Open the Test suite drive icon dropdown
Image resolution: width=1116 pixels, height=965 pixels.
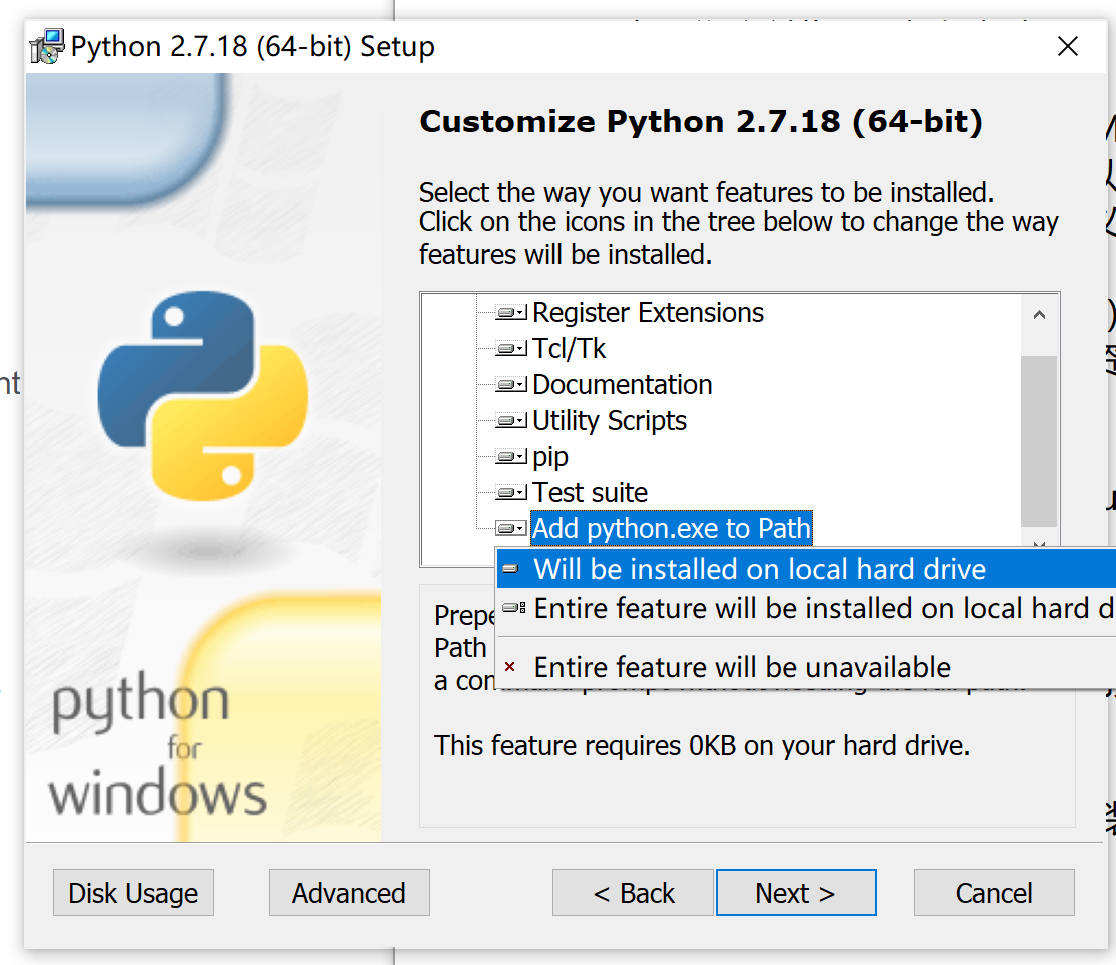[x=511, y=492]
